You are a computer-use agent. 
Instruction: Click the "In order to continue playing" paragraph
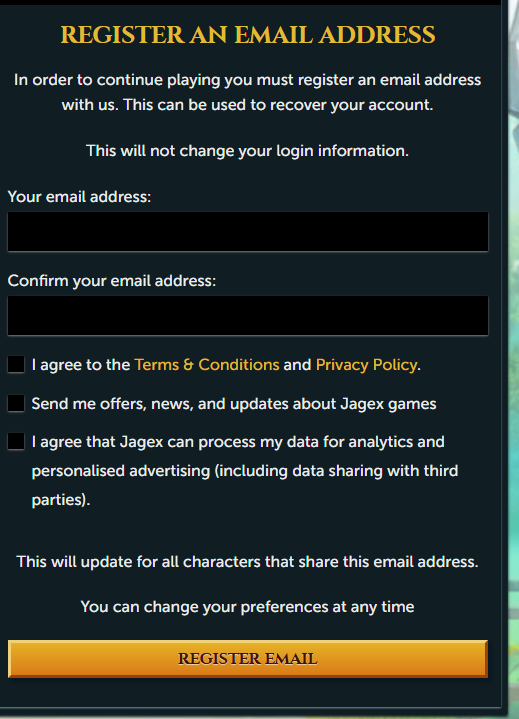tap(248, 92)
